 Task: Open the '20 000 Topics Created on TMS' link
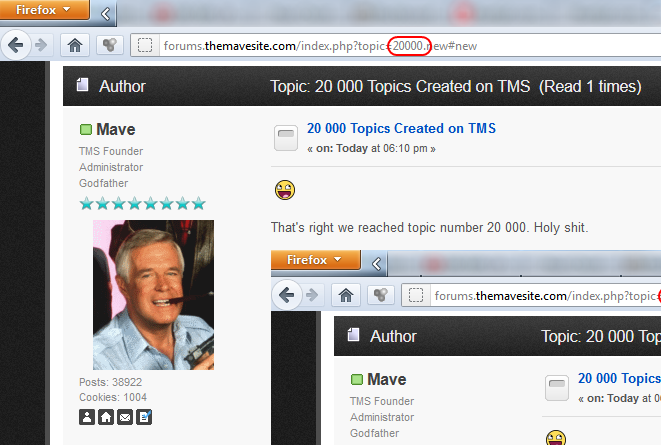click(401, 128)
